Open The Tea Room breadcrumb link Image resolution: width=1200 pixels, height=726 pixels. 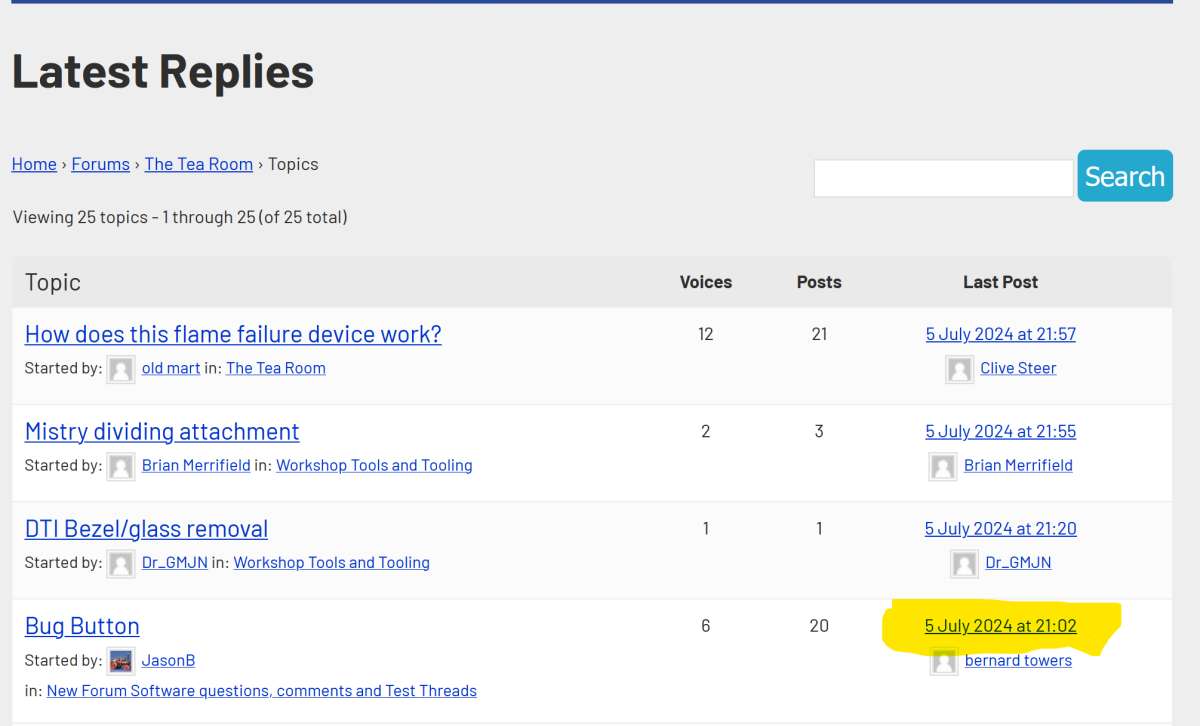click(198, 164)
